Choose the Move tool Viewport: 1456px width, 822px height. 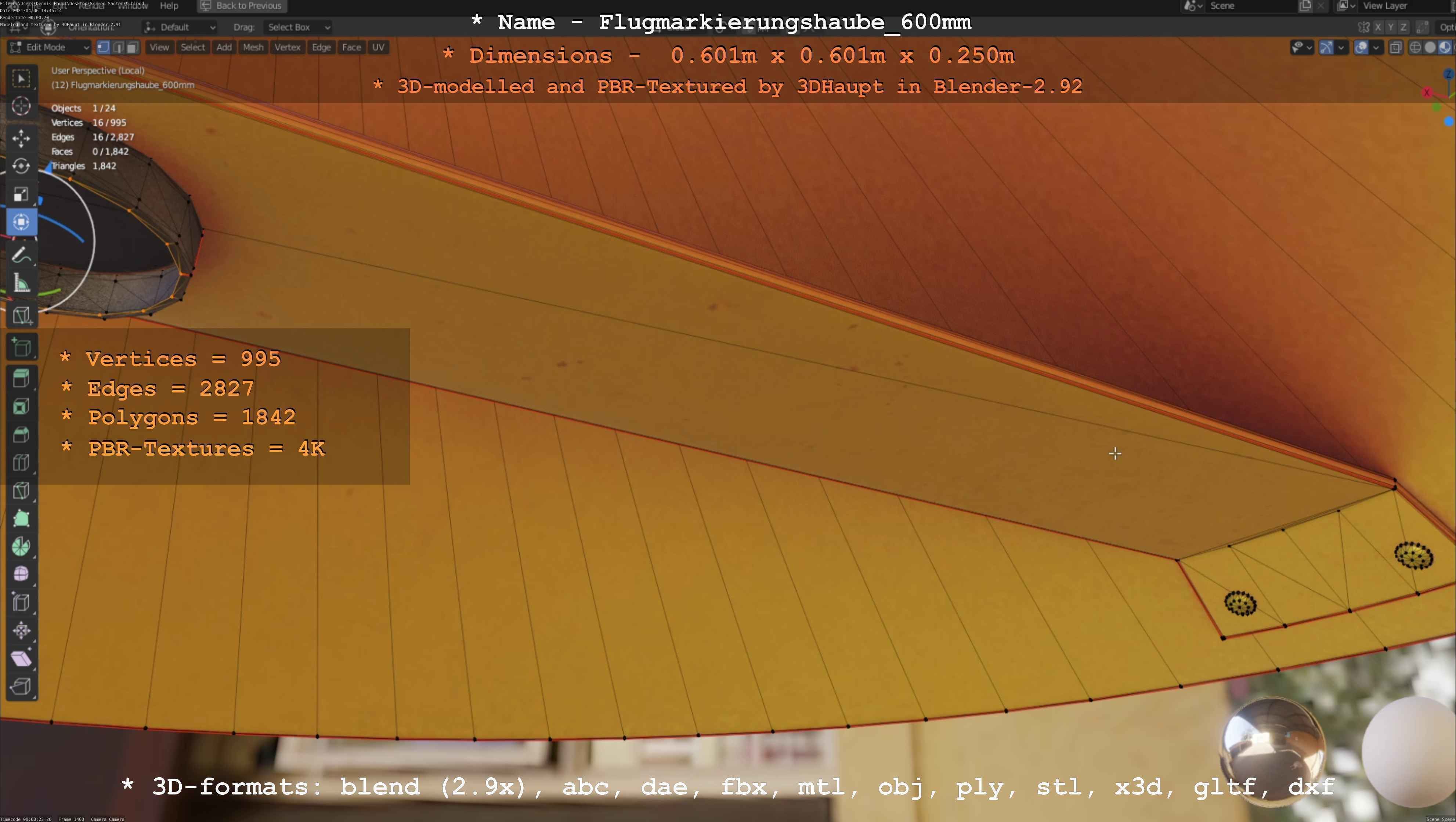[x=21, y=138]
